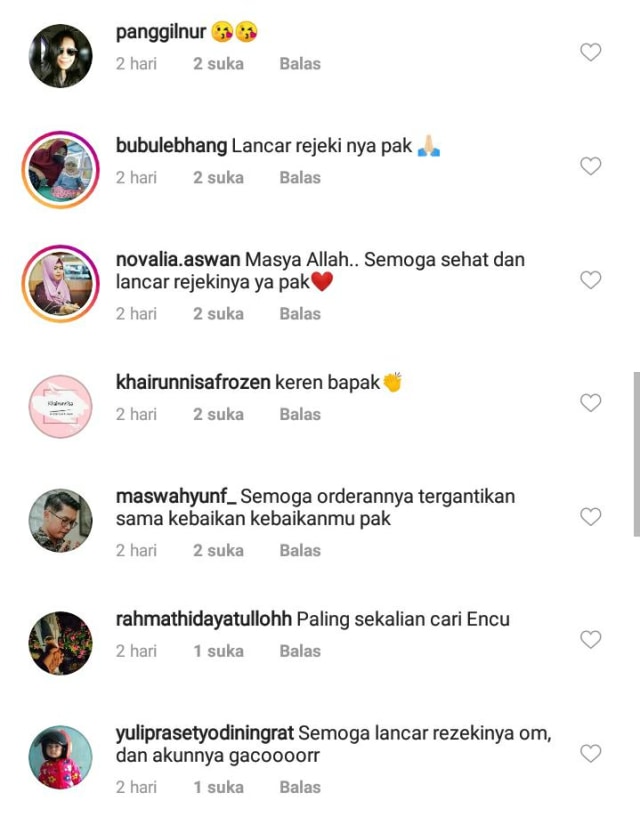View the '2 suka' likes on novalia.aswan's comment

218,314
